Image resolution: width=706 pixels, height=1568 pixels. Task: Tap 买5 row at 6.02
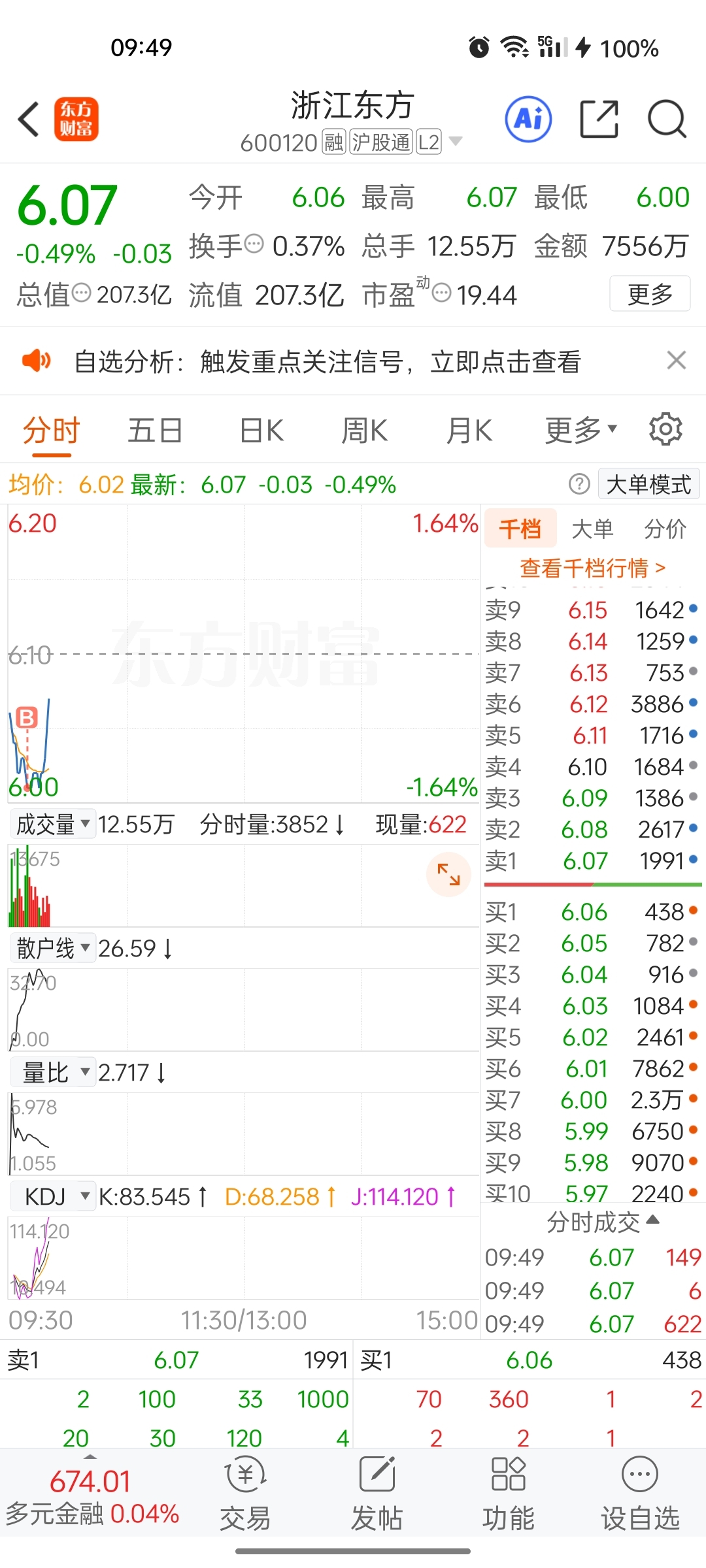point(592,1037)
